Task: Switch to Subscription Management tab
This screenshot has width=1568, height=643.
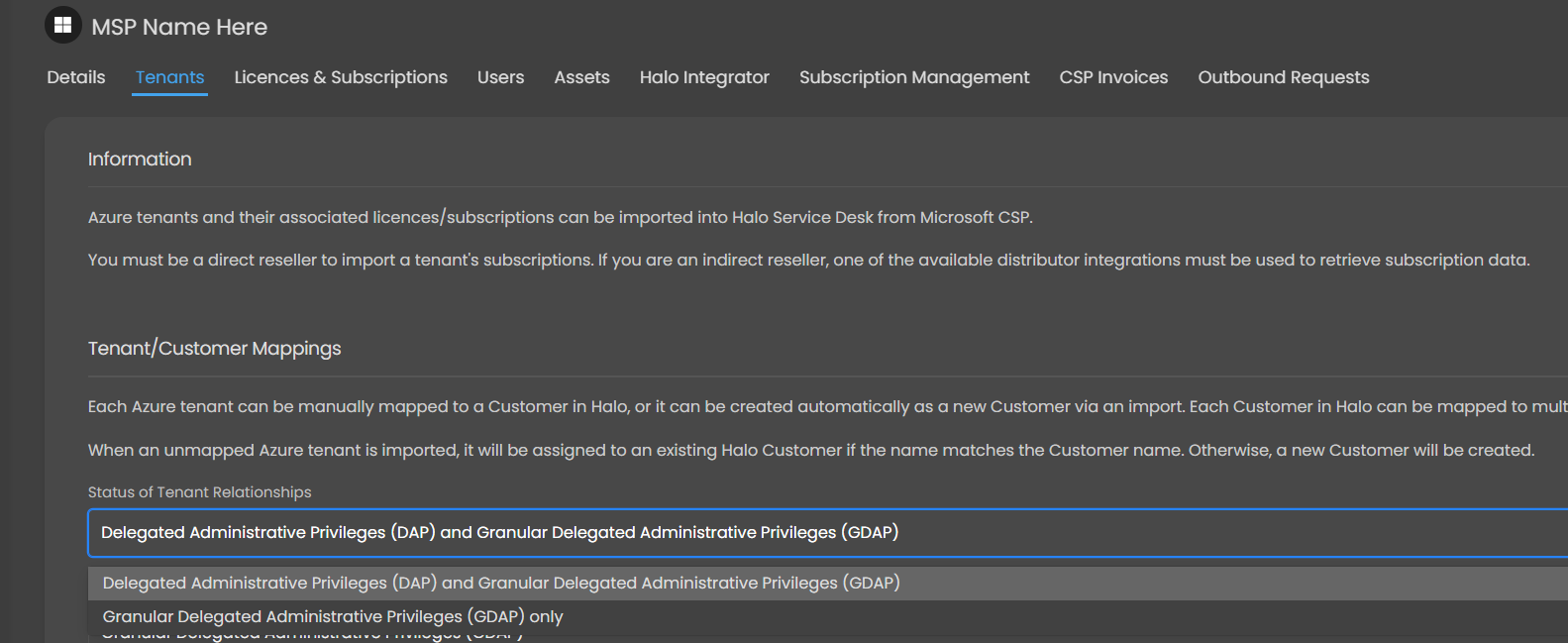Action: point(914,77)
